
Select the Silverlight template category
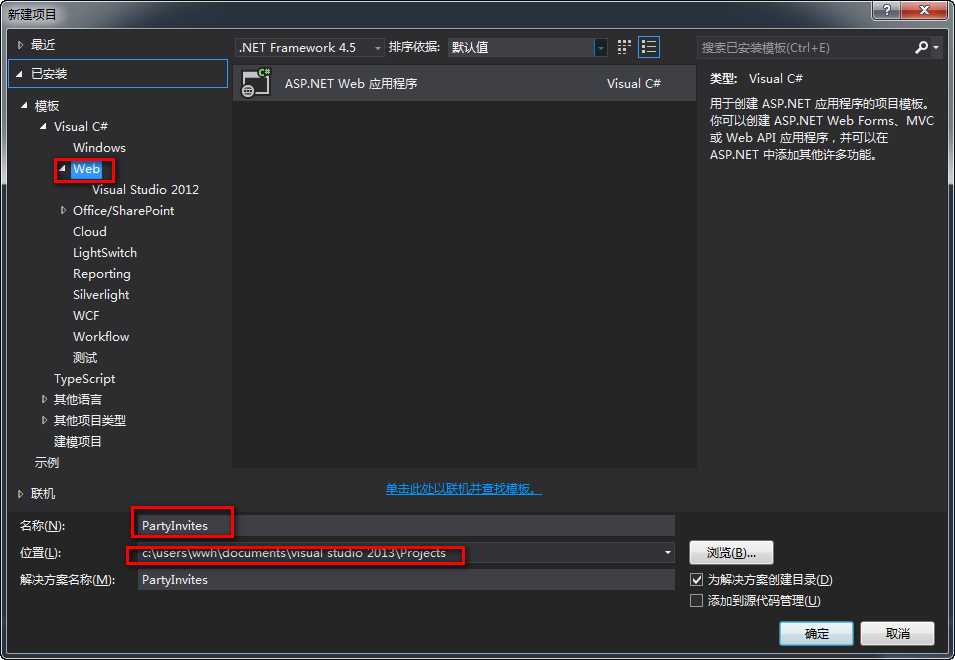coord(101,294)
